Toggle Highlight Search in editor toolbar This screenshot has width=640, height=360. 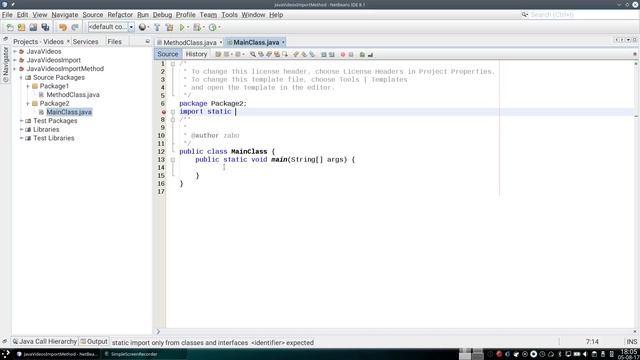(277, 54)
